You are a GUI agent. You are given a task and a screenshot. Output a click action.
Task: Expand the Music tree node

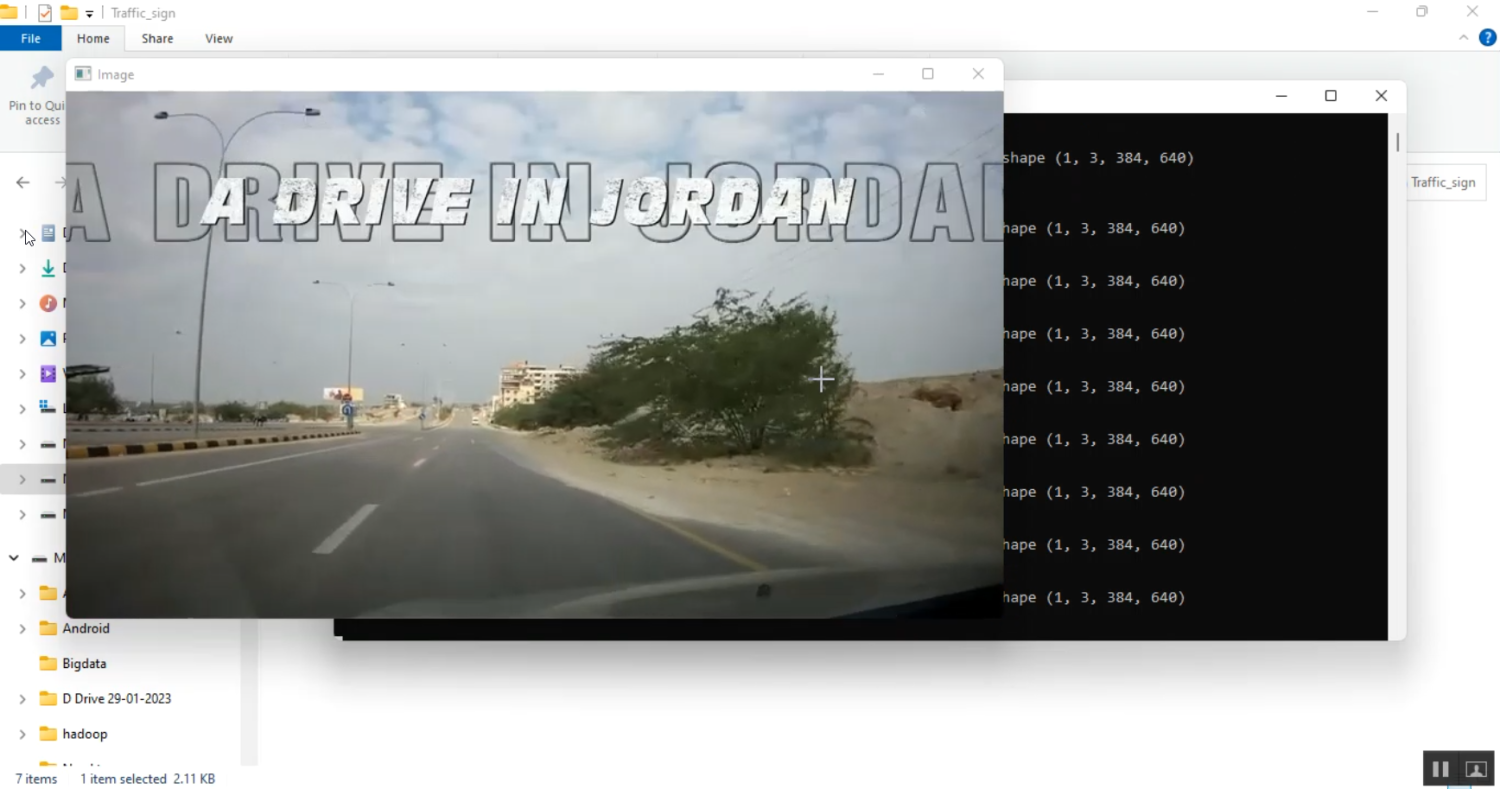22,303
